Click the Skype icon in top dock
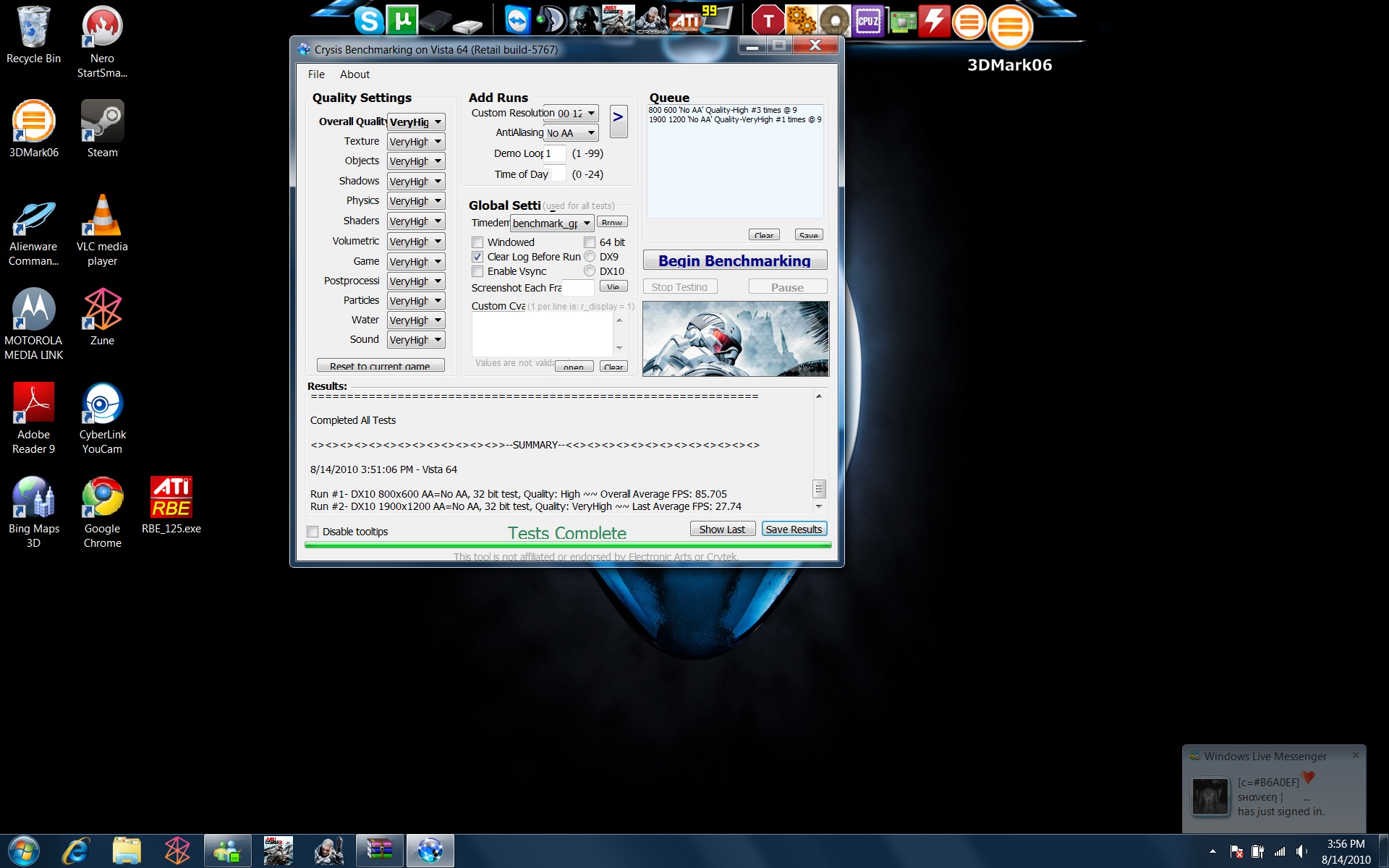This screenshot has height=868, width=1389. coord(368,20)
